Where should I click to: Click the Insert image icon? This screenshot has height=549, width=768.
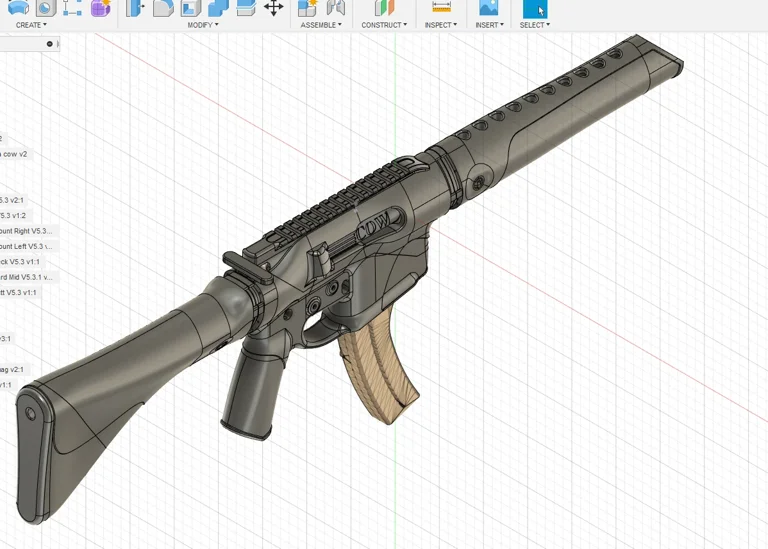pyautogui.click(x=488, y=7)
